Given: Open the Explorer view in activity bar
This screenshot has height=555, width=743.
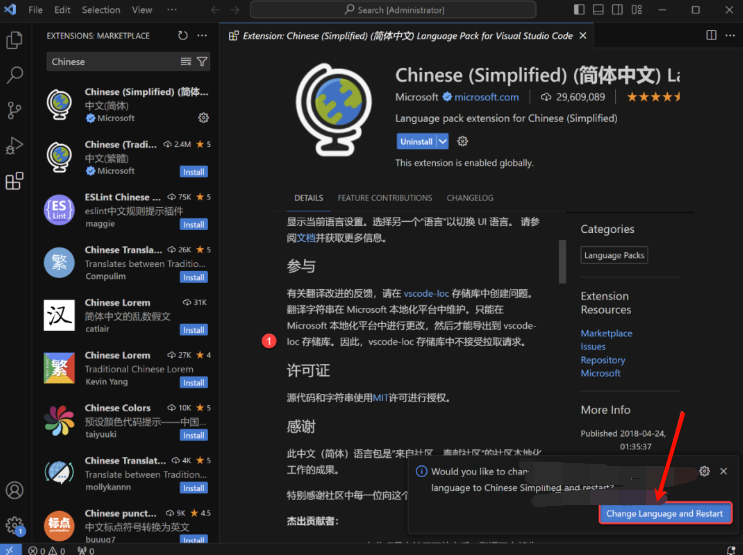Looking at the screenshot, I should [14, 40].
